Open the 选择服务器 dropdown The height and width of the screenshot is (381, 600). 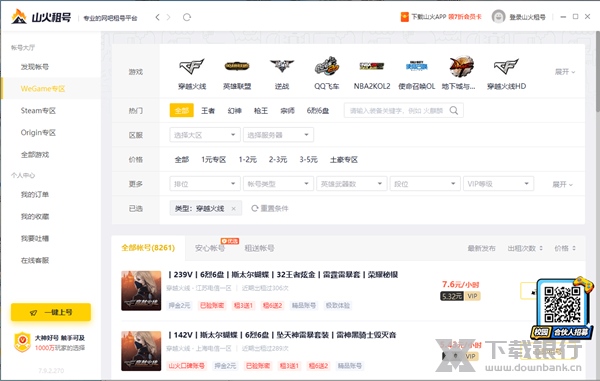278,135
